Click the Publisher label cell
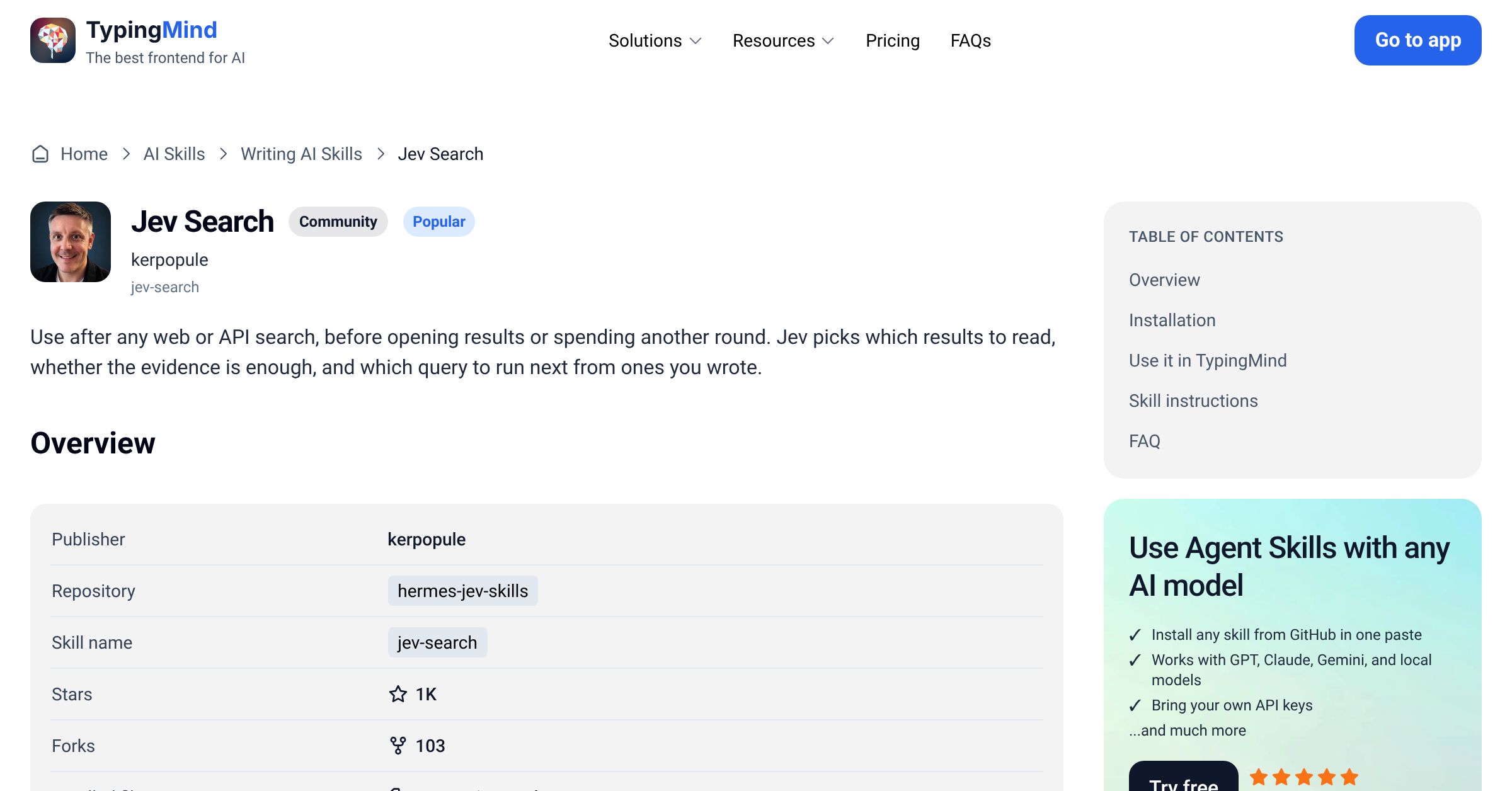 pos(88,539)
